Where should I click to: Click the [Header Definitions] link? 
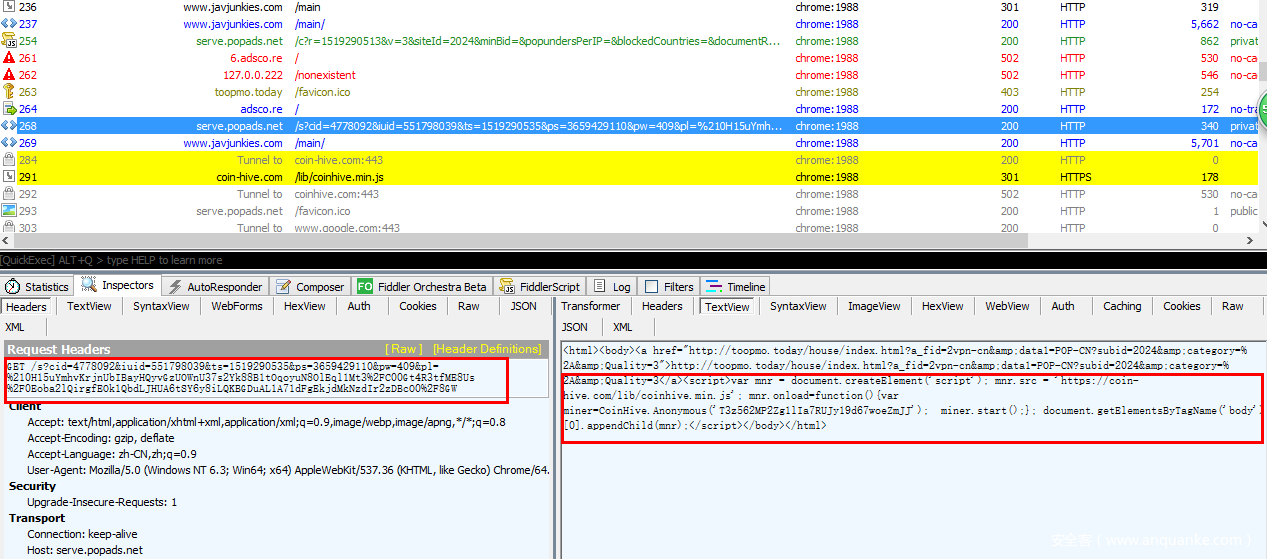pyautogui.click(x=487, y=349)
